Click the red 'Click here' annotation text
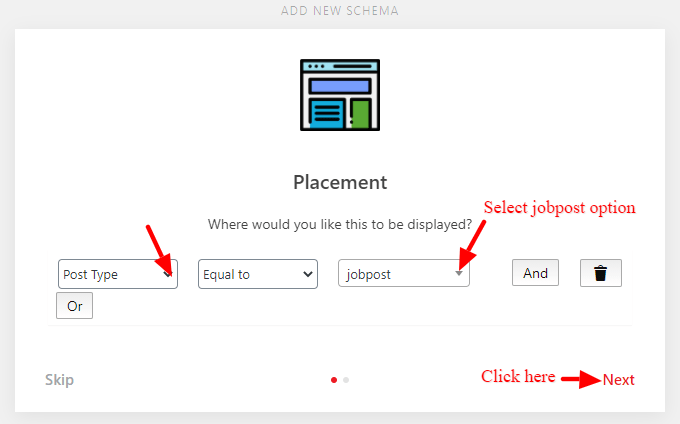This screenshot has height=424, width=680. pos(518,376)
